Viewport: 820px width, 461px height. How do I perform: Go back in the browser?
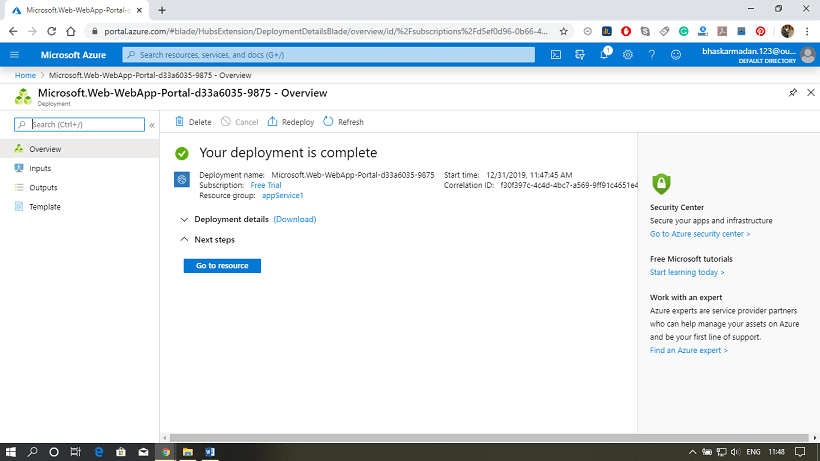(x=13, y=31)
